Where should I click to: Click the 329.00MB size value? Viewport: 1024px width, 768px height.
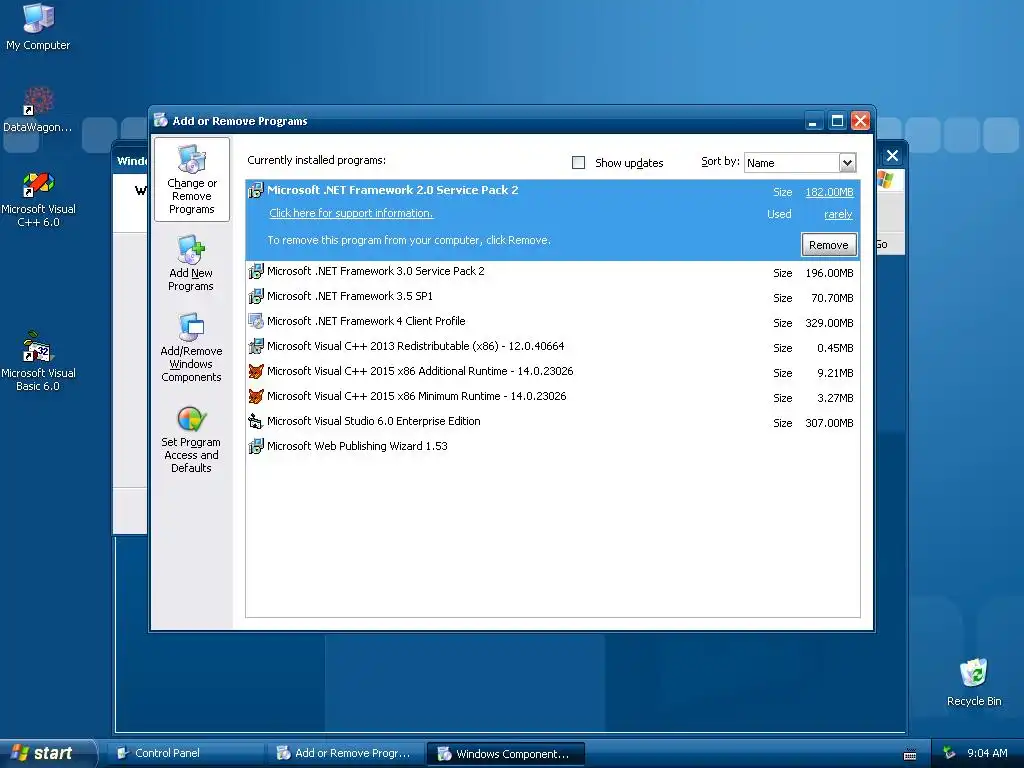point(829,323)
